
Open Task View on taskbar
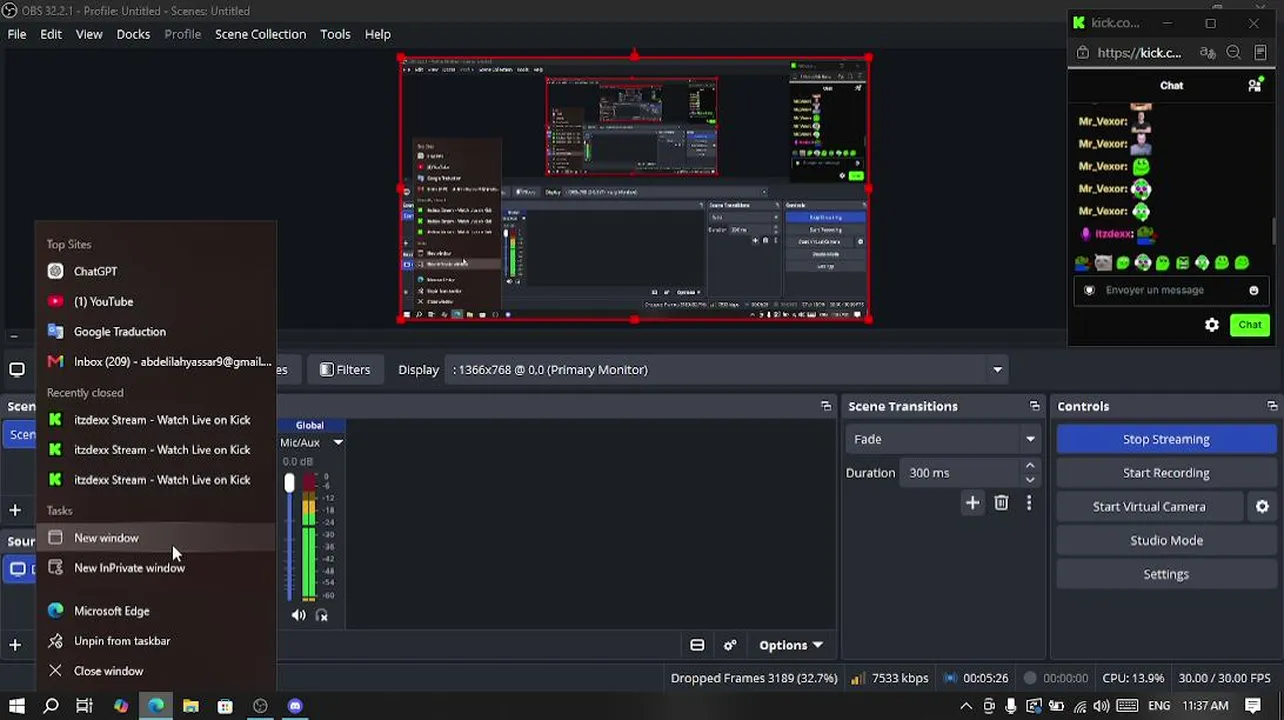click(x=85, y=706)
